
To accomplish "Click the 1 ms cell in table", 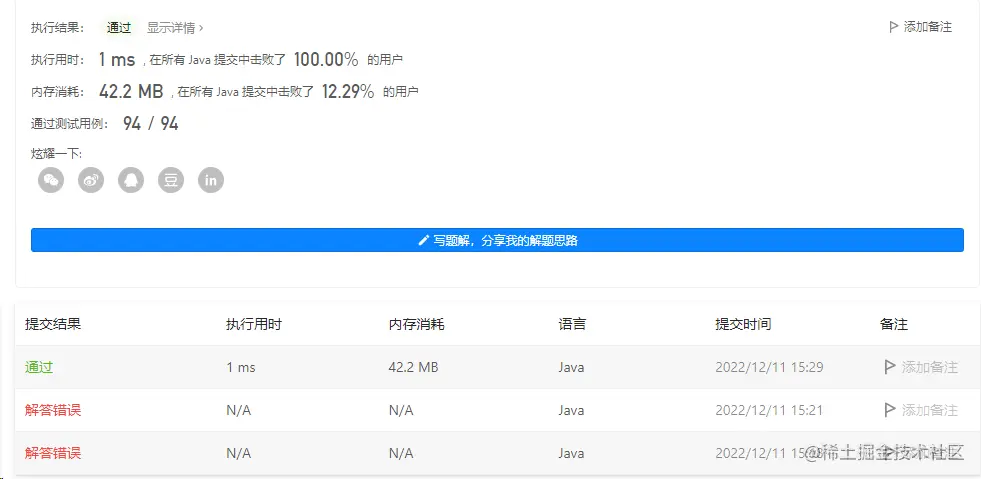I will coord(241,367).
